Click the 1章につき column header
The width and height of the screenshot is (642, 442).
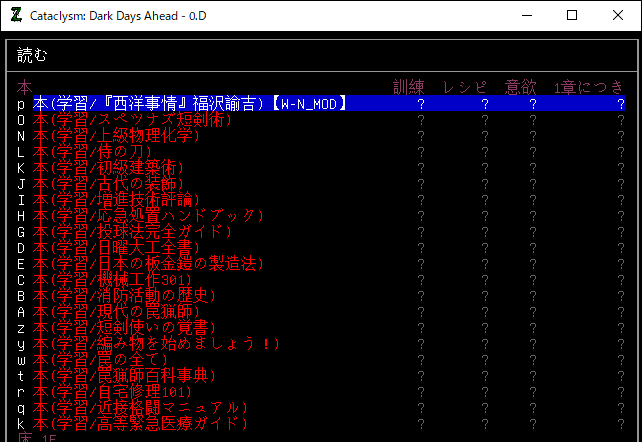(590, 87)
